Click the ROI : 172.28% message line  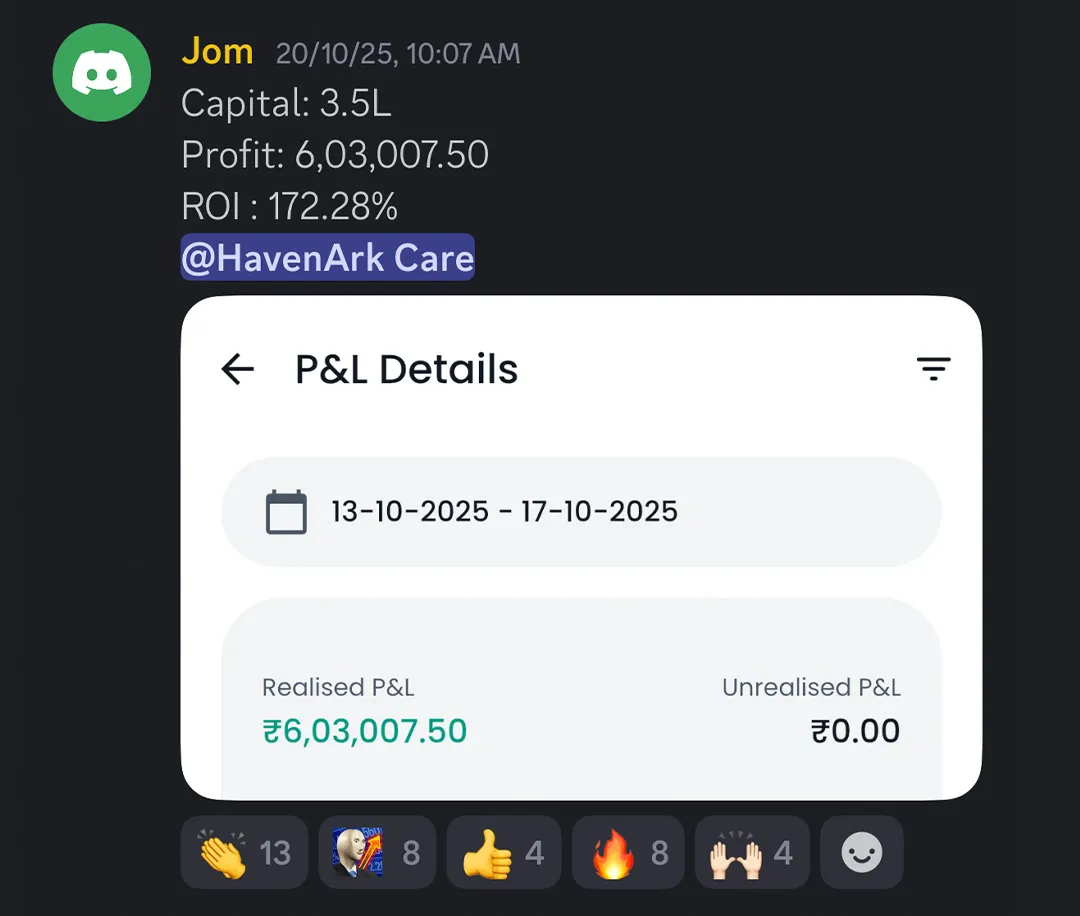click(290, 207)
